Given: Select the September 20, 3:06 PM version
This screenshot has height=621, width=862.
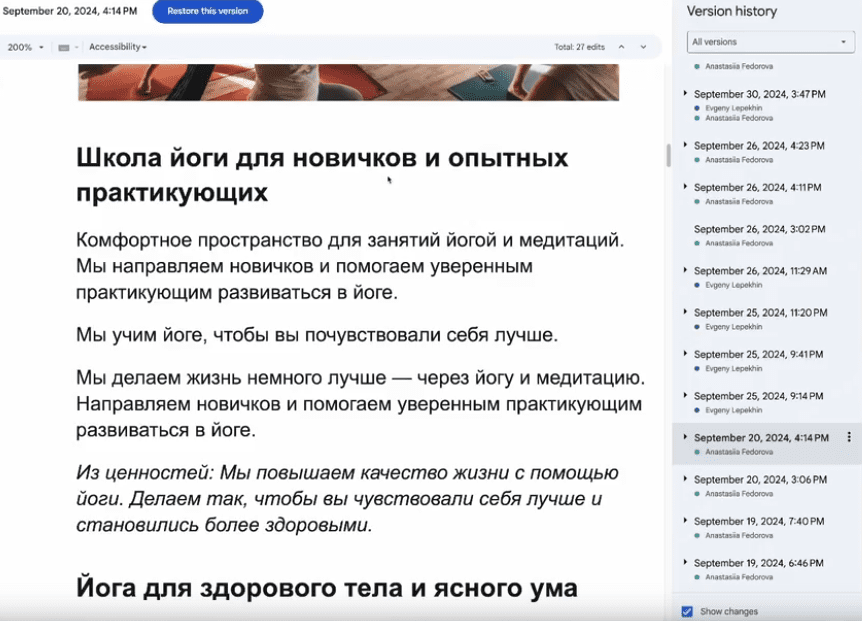Looking at the screenshot, I should coord(757,479).
